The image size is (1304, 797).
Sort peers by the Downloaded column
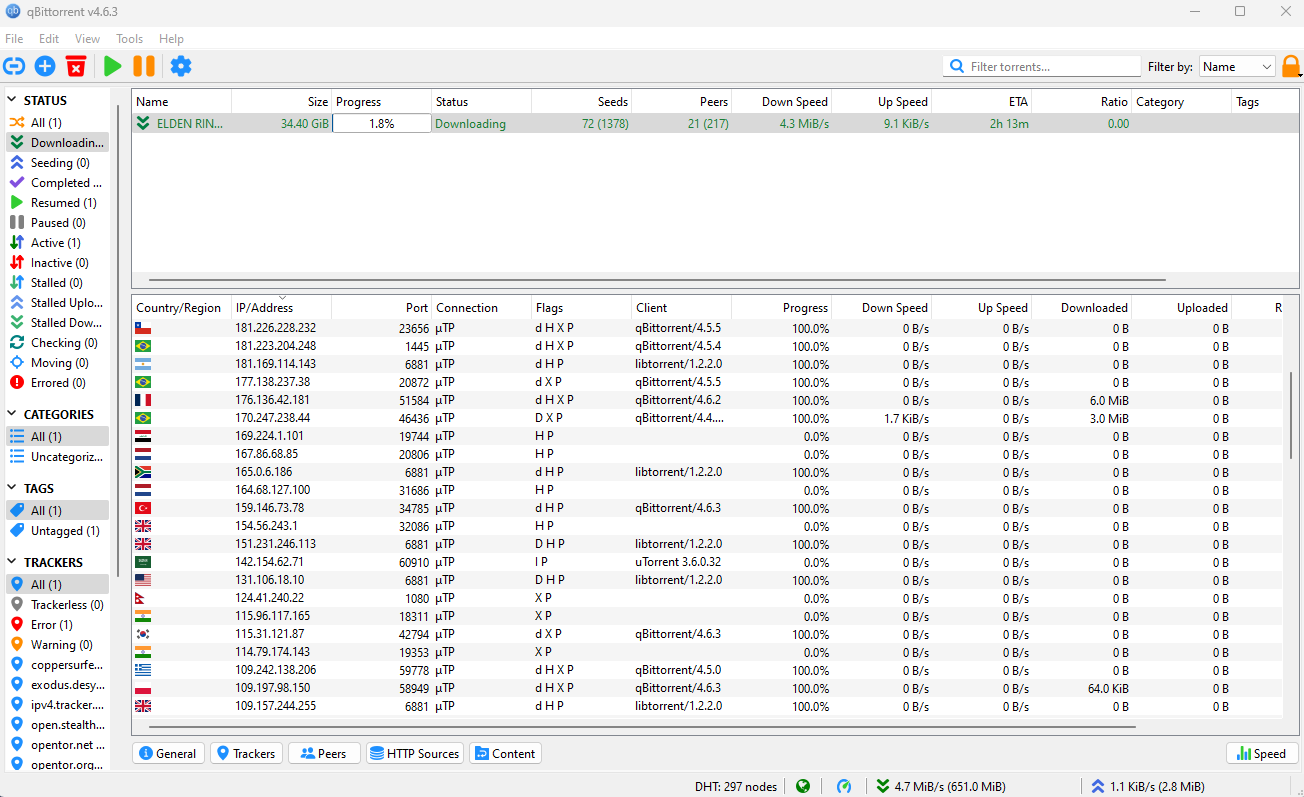click(x=1081, y=308)
